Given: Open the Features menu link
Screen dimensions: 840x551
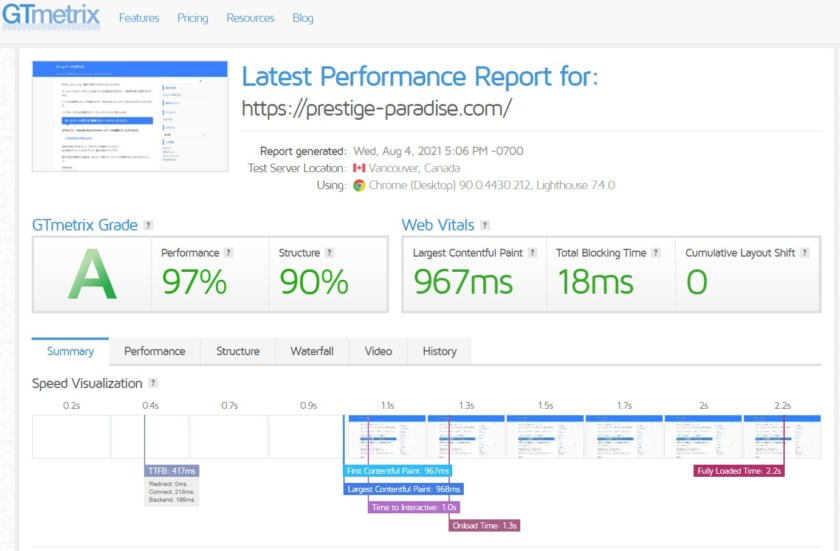Looking at the screenshot, I should pos(139,18).
